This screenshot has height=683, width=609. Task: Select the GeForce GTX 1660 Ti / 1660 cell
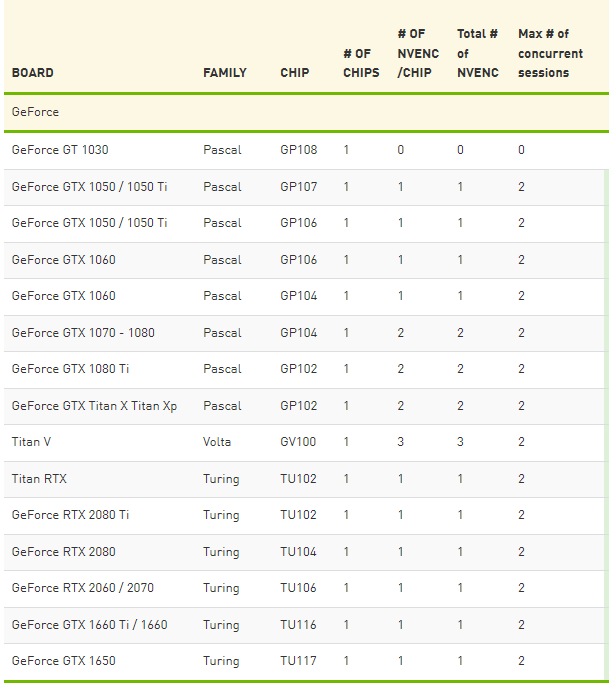(x=89, y=625)
